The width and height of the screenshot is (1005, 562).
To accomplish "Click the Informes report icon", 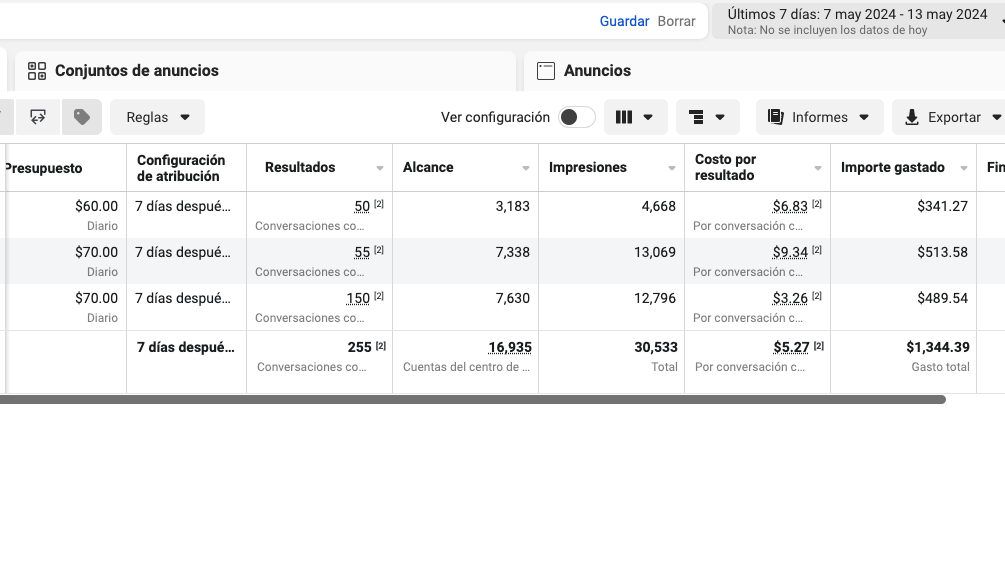I will pos(775,117).
